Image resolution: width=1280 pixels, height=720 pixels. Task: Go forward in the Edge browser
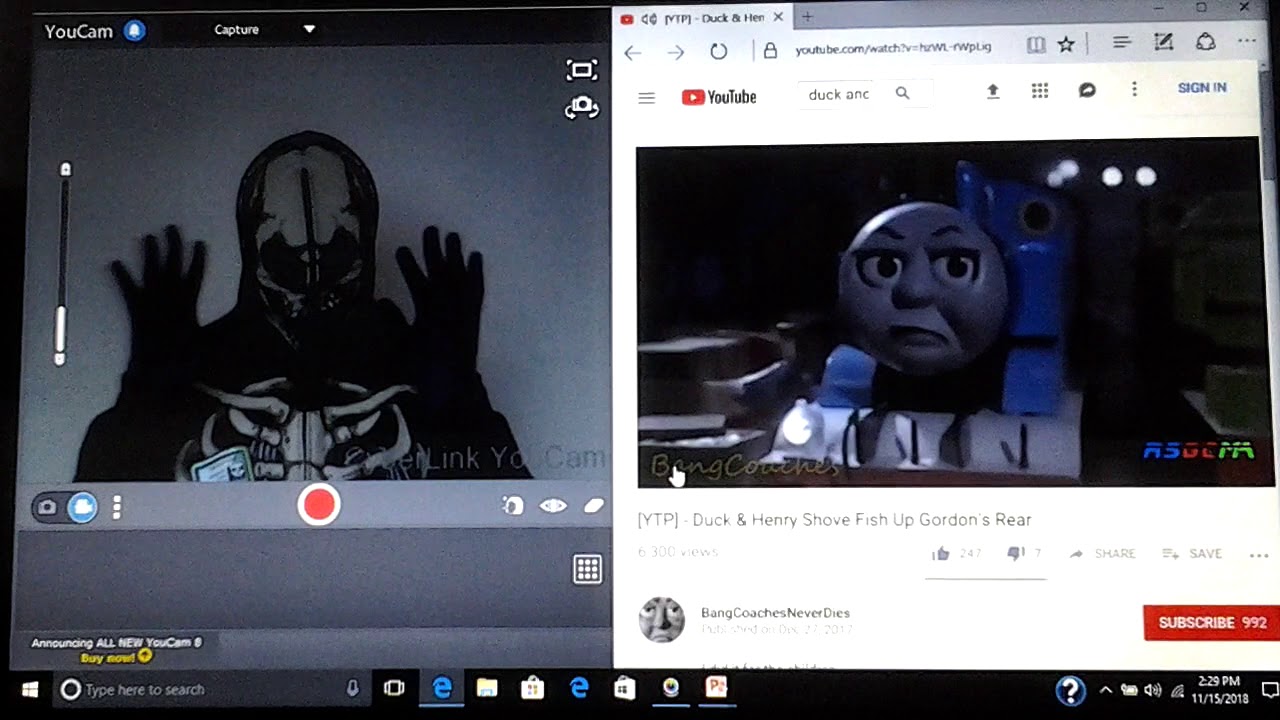pos(676,52)
